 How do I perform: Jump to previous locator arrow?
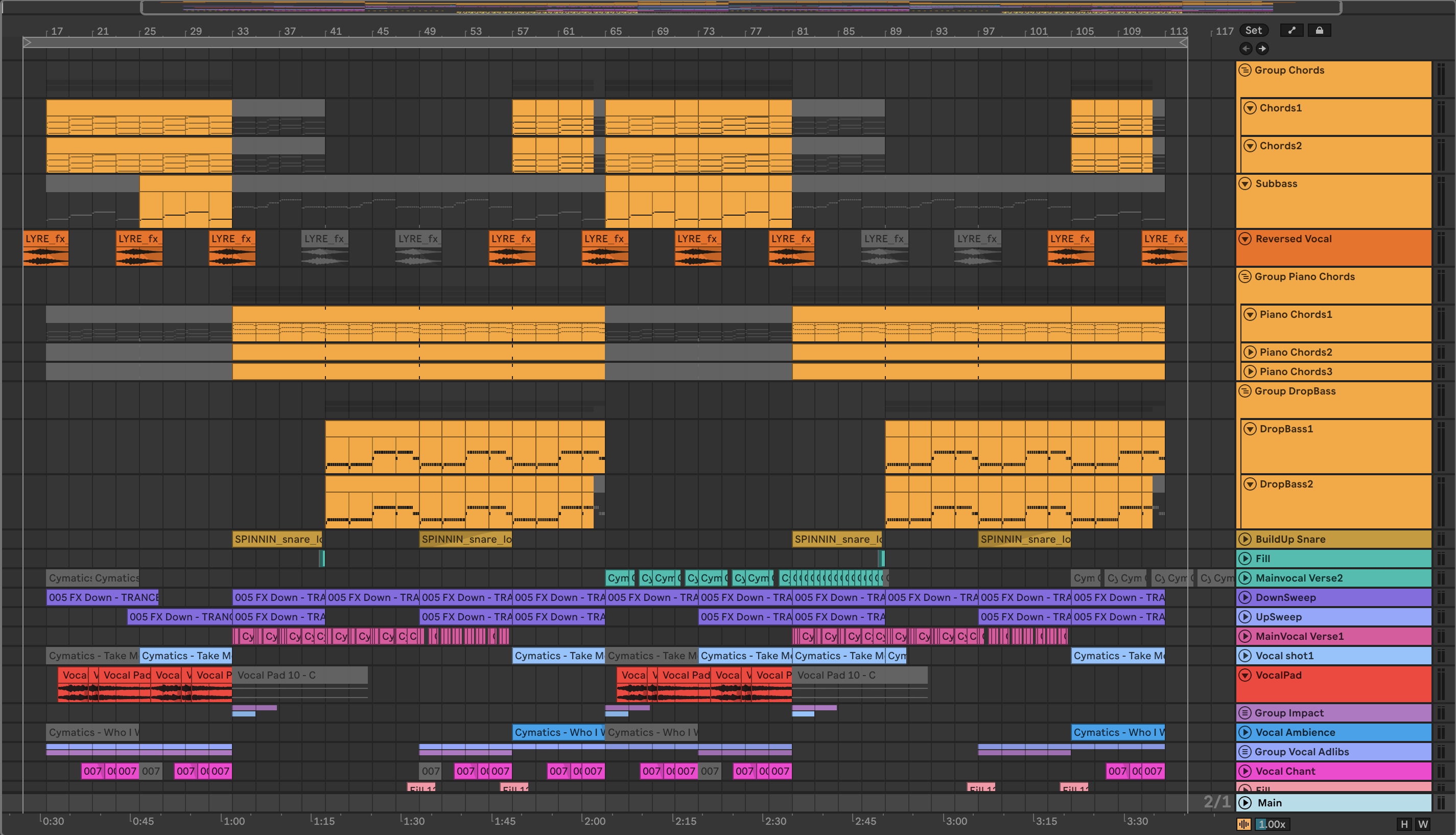[1246, 49]
